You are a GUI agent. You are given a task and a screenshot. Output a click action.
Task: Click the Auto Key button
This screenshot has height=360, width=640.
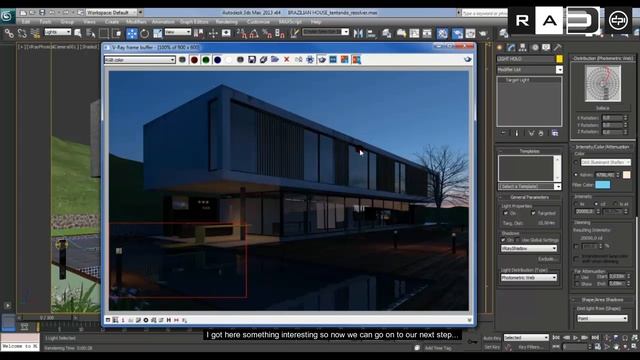tap(492, 338)
